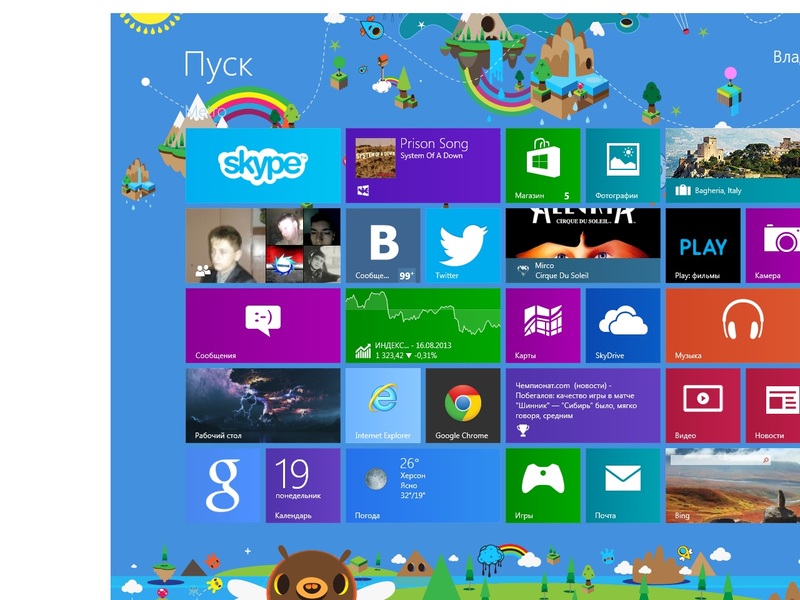Open the Prison Song music tile
Screen dimensions: 800x600
coord(422,165)
